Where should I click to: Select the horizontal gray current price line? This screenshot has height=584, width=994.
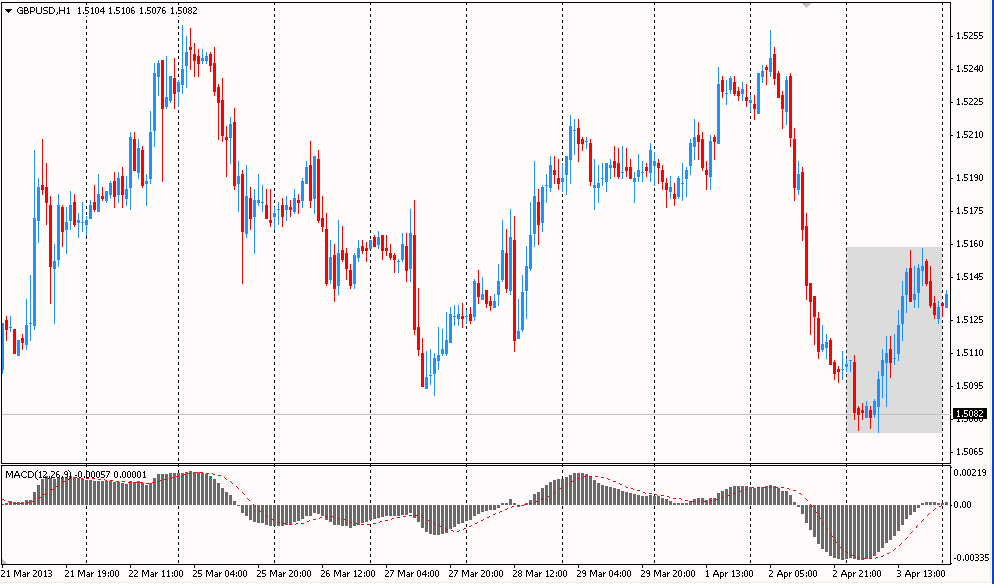pos(400,414)
